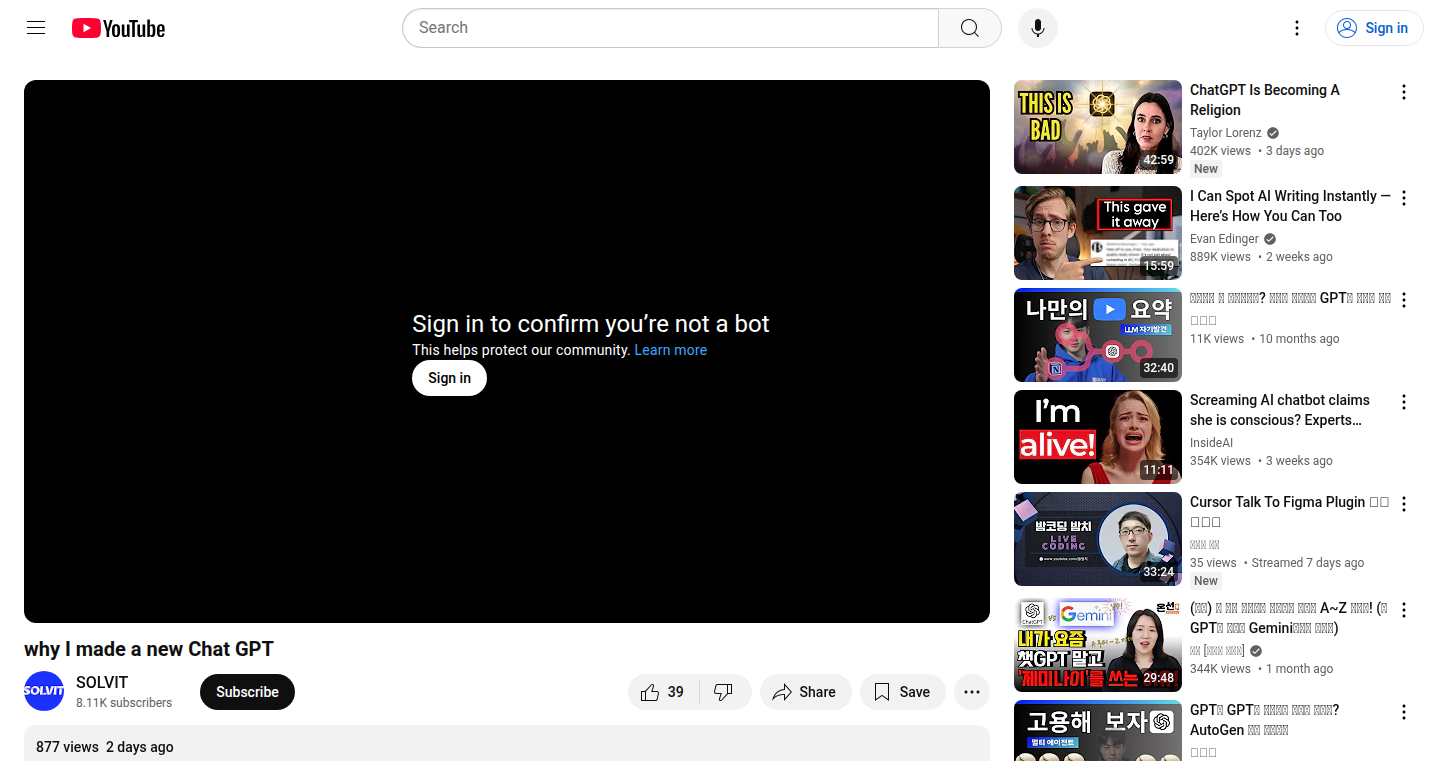Subscribe to SOLVIT channel

coord(247,692)
